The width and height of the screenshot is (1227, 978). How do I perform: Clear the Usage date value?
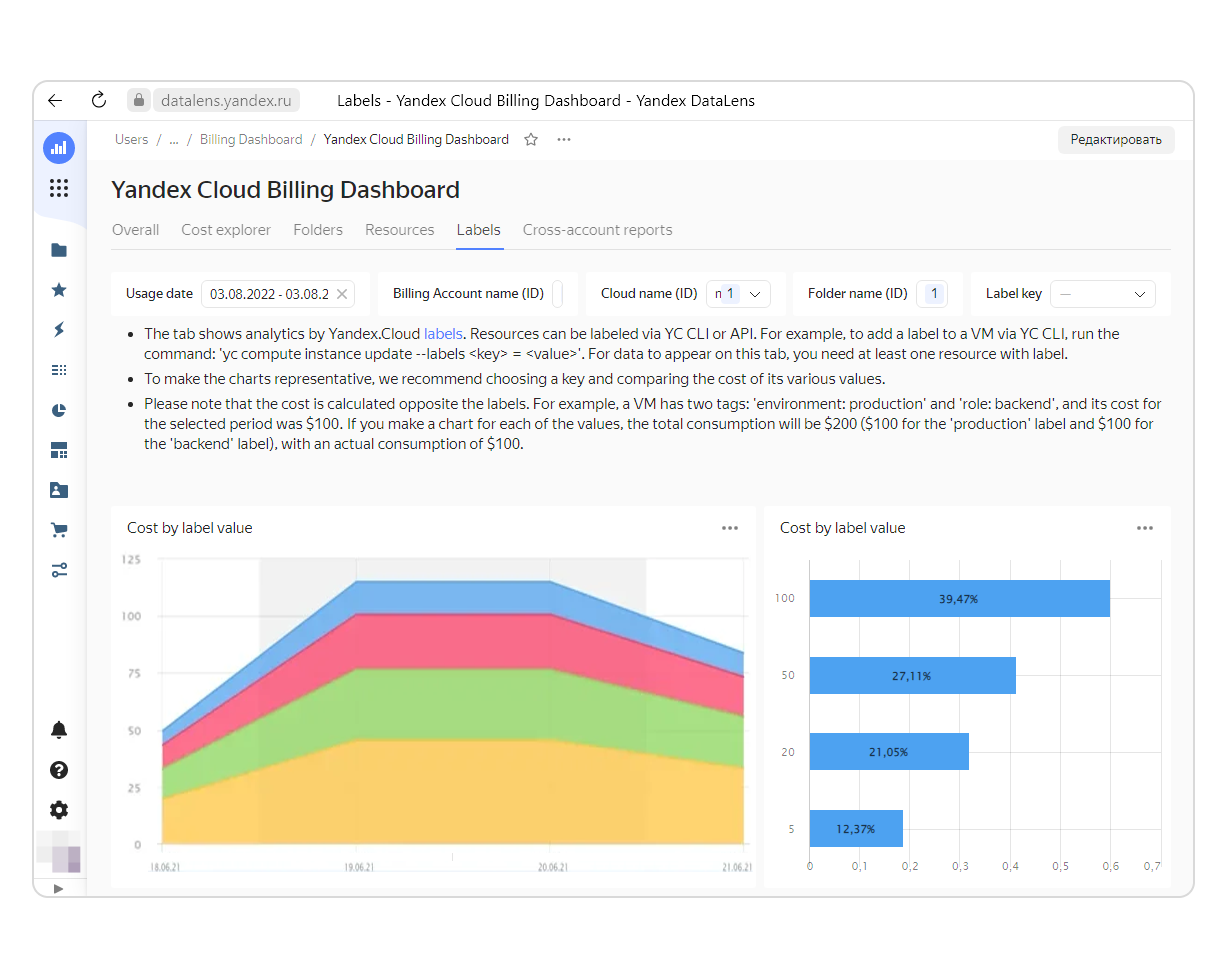pyautogui.click(x=342, y=294)
